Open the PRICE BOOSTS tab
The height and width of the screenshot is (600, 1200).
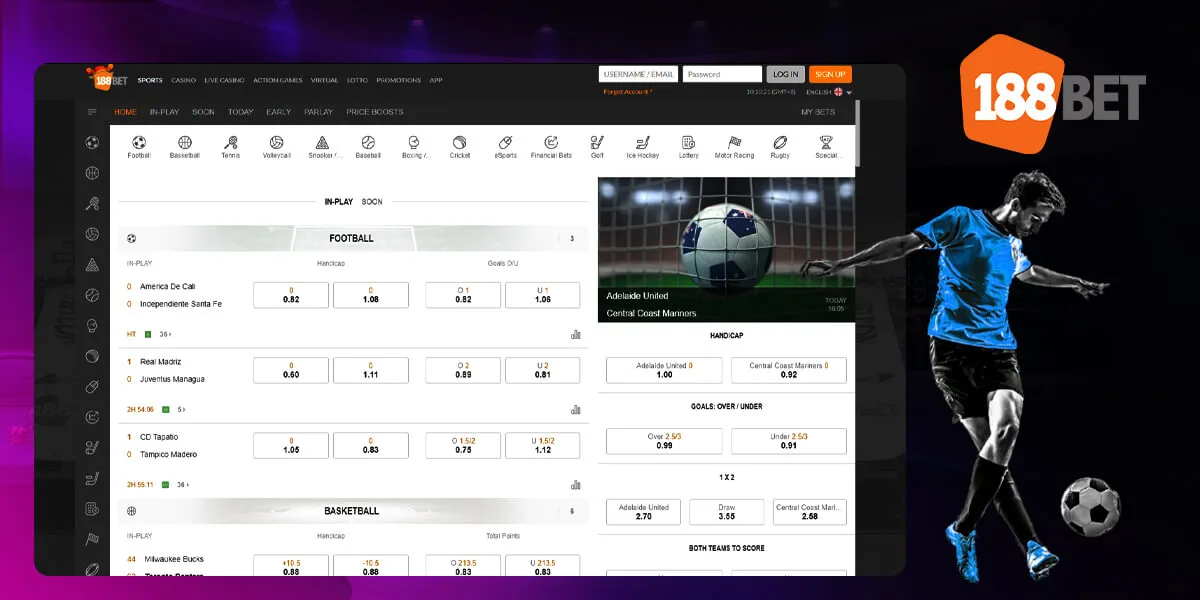pyautogui.click(x=375, y=112)
